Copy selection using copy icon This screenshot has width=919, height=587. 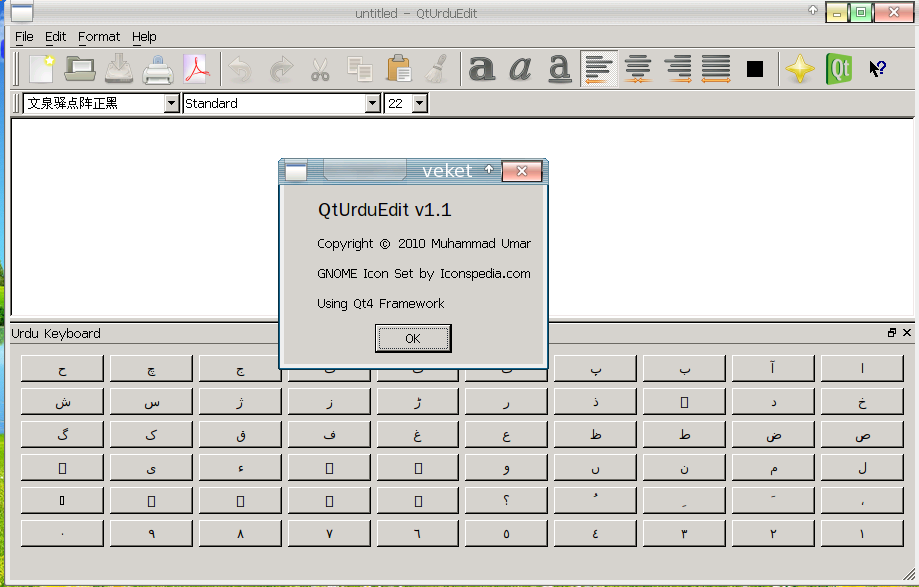coord(359,69)
